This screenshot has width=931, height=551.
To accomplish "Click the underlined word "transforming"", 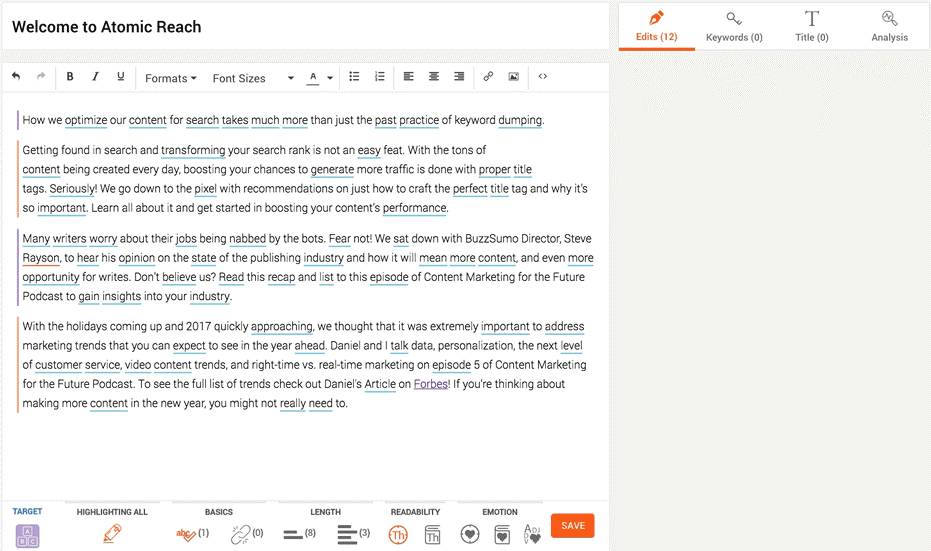I will pyautogui.click(x=193, y=150).
